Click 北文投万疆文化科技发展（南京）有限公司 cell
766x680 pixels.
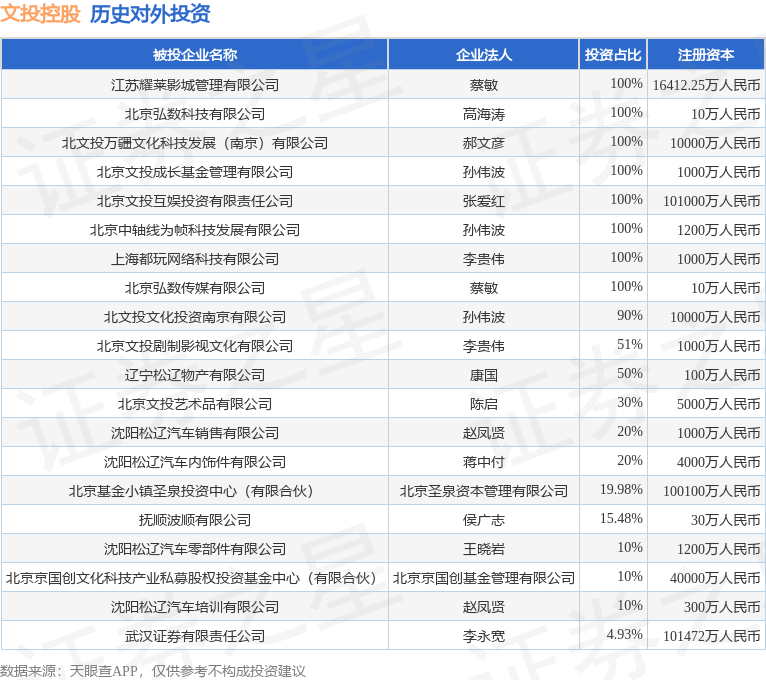click(194, 143)
